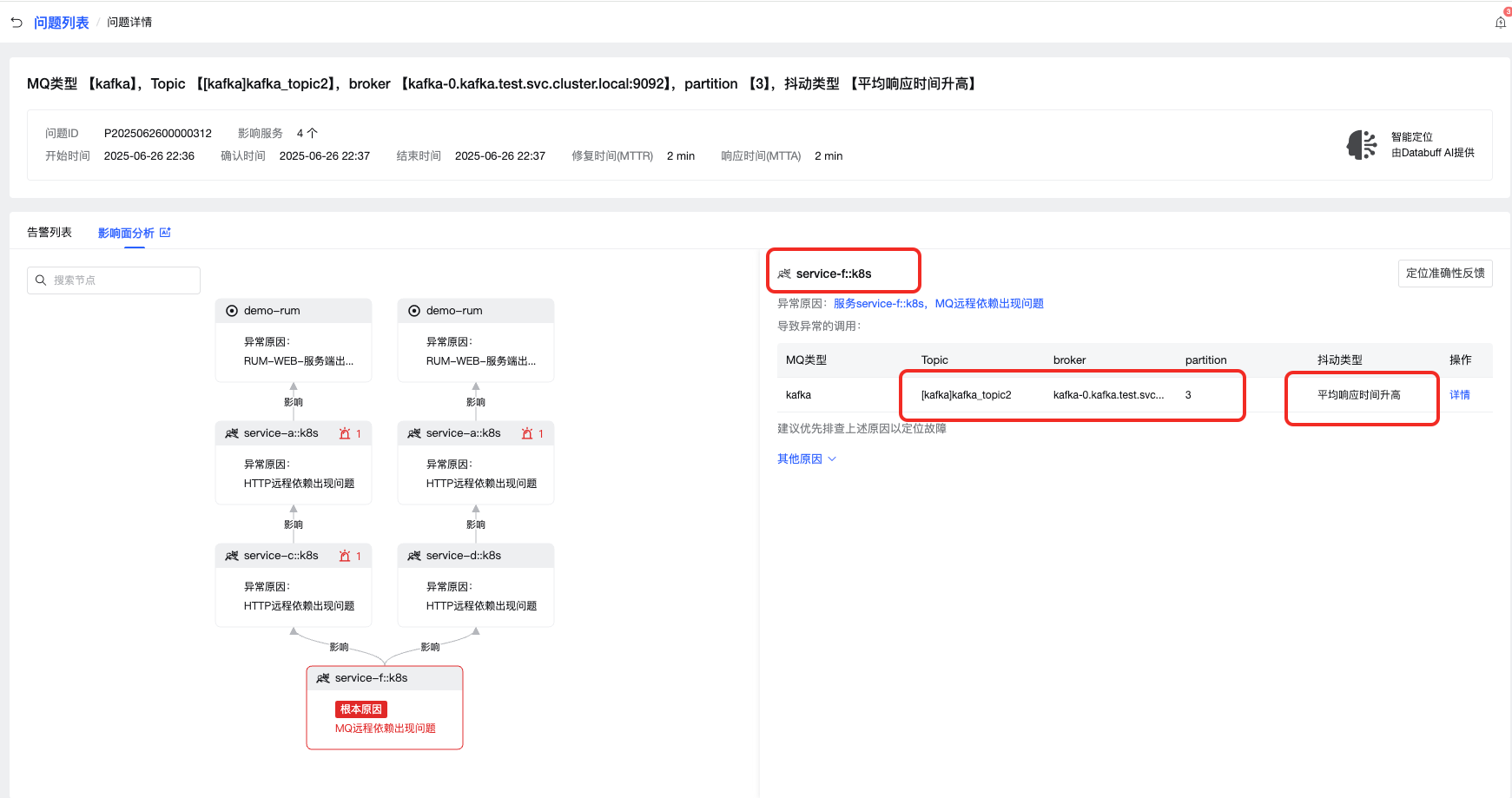The width and height of the screenshot is (1512, 798).
Task: Open 详情 for the kafka row
Action: 1460,395
